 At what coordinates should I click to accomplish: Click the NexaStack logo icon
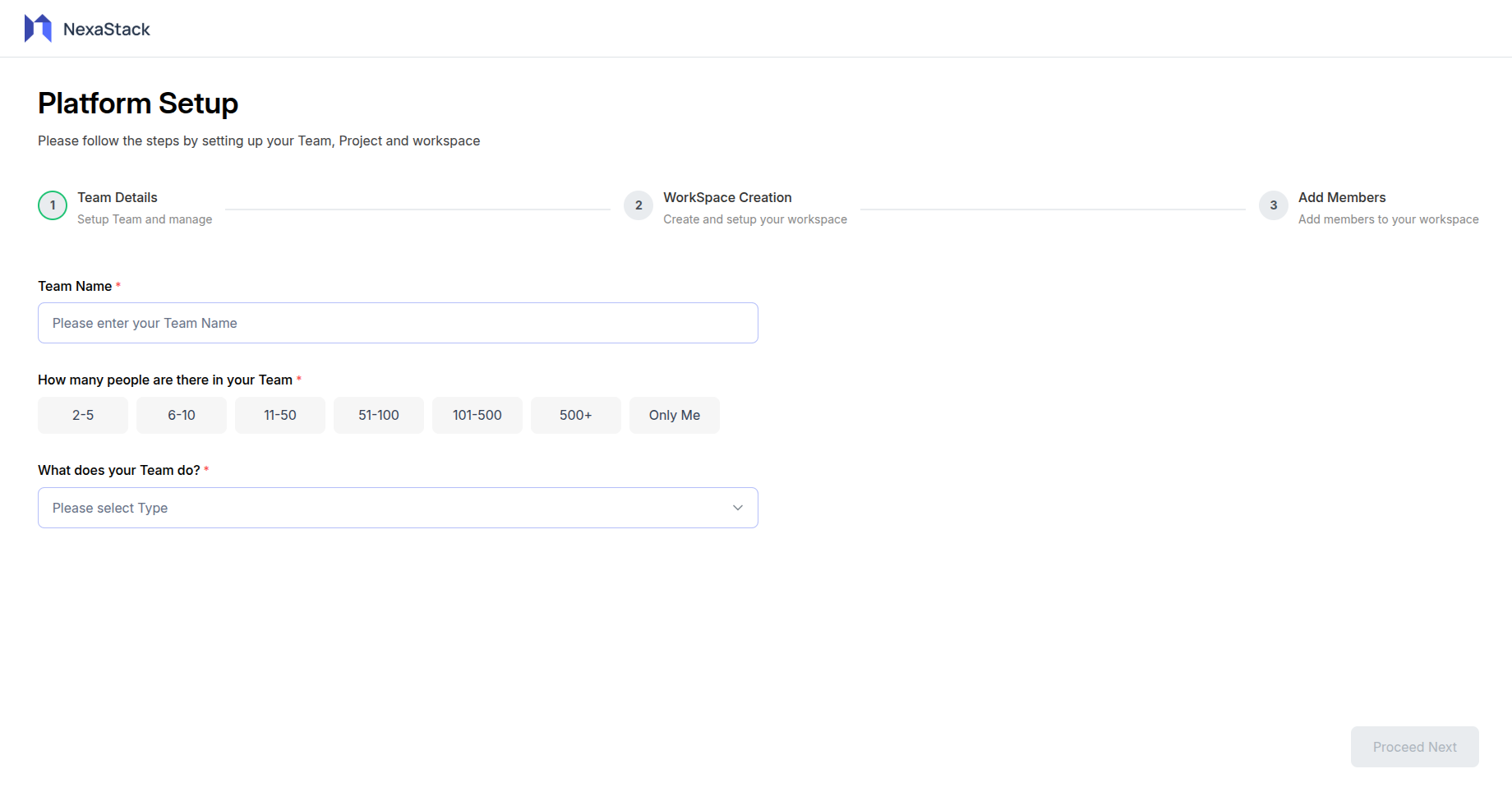pos(38,29)
